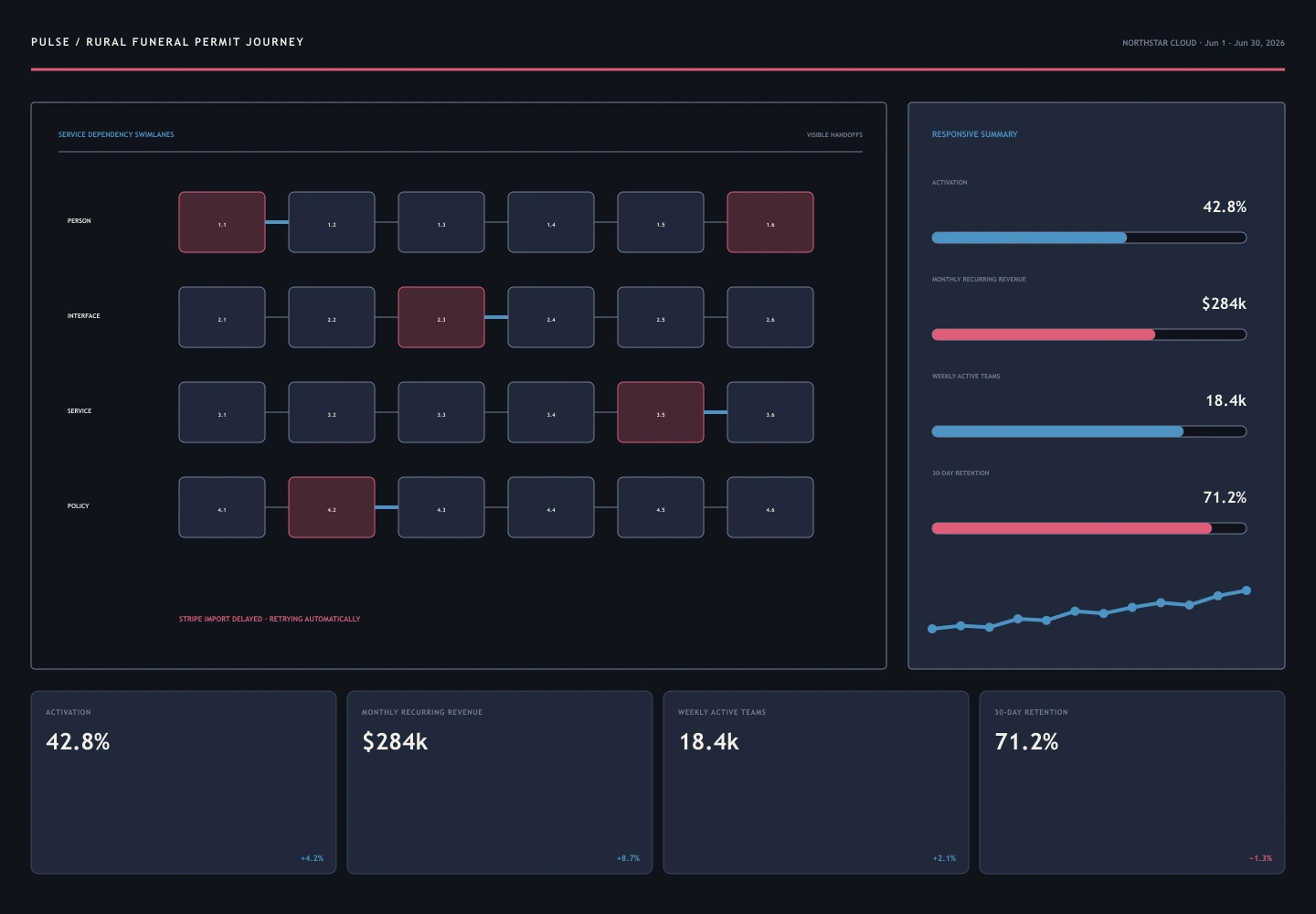Open node 3.3 in the Service lane
The image size is (1316, 914).
pyautogui.click(x=441, y=412)
